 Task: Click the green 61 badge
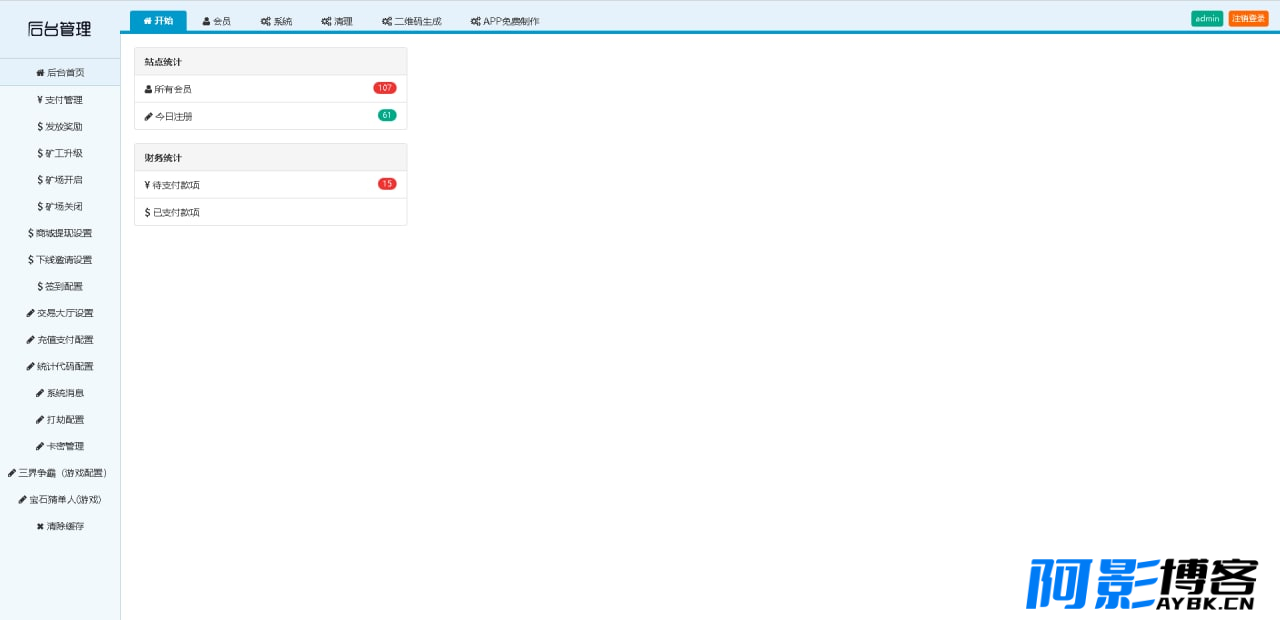pos(387,115)
